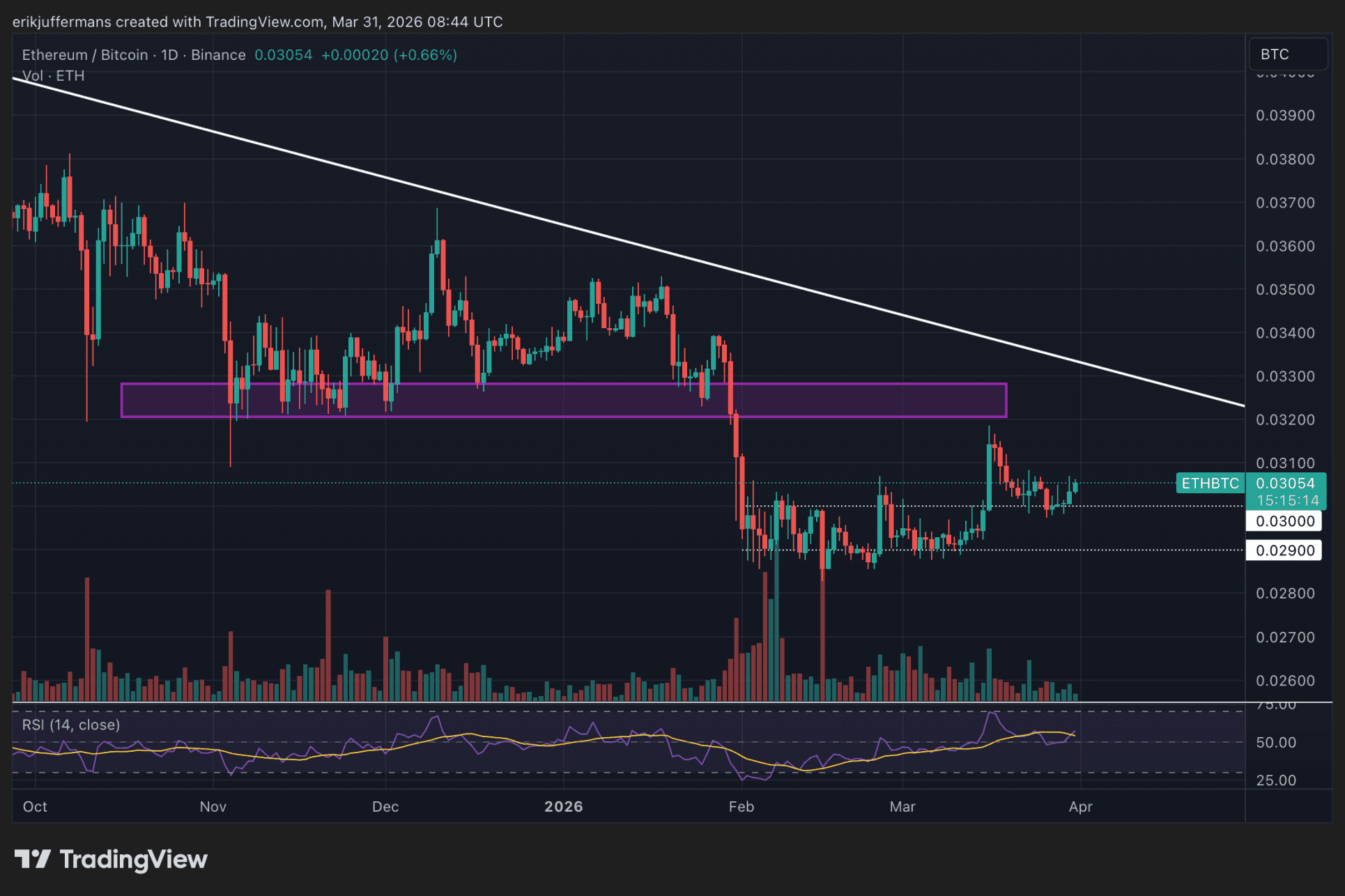
Task: Click the 0.03054 current price label
Action: pos(1285,483)
